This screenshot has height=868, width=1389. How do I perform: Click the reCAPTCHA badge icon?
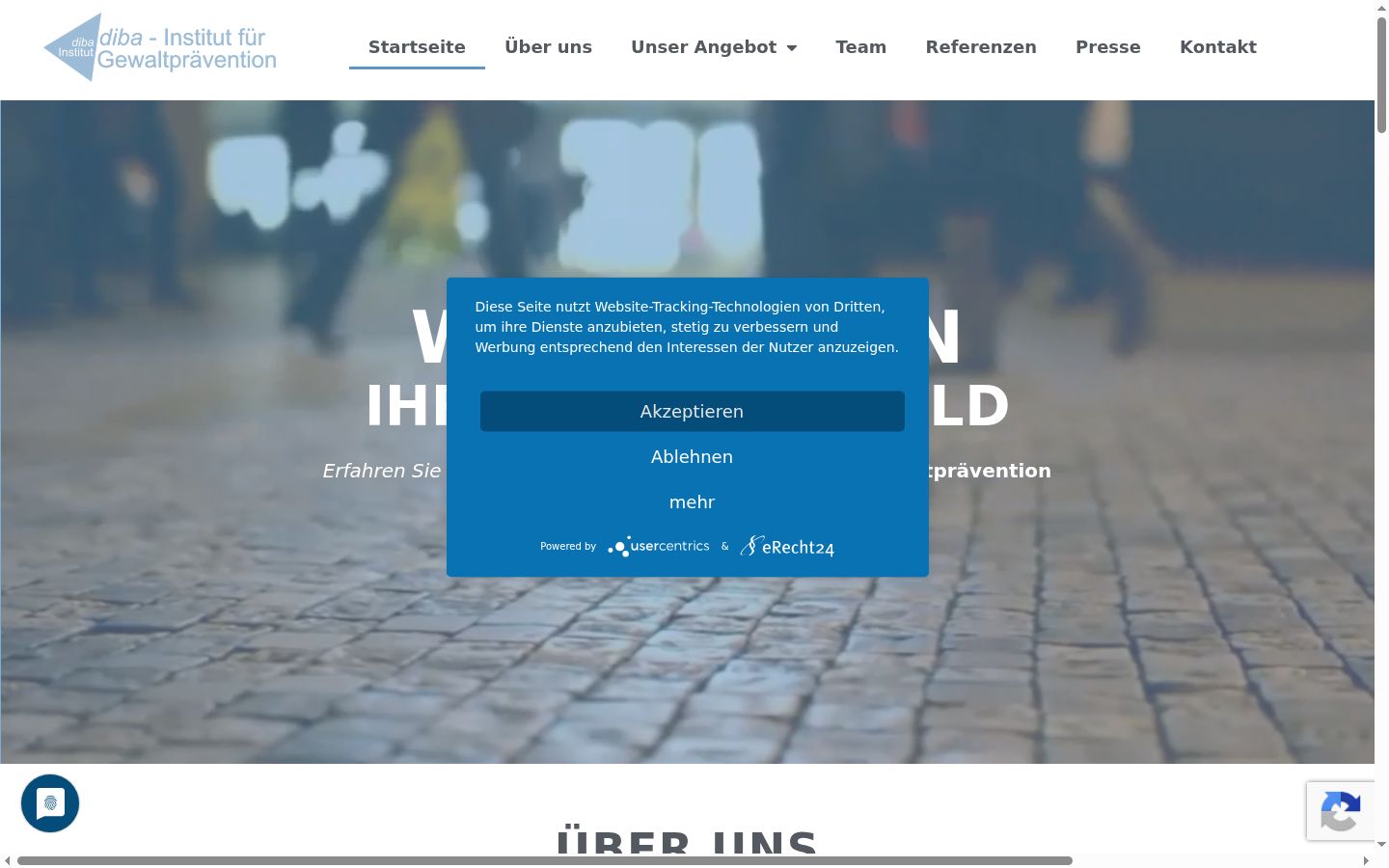pyautogui.click(x=1341, y=811)
